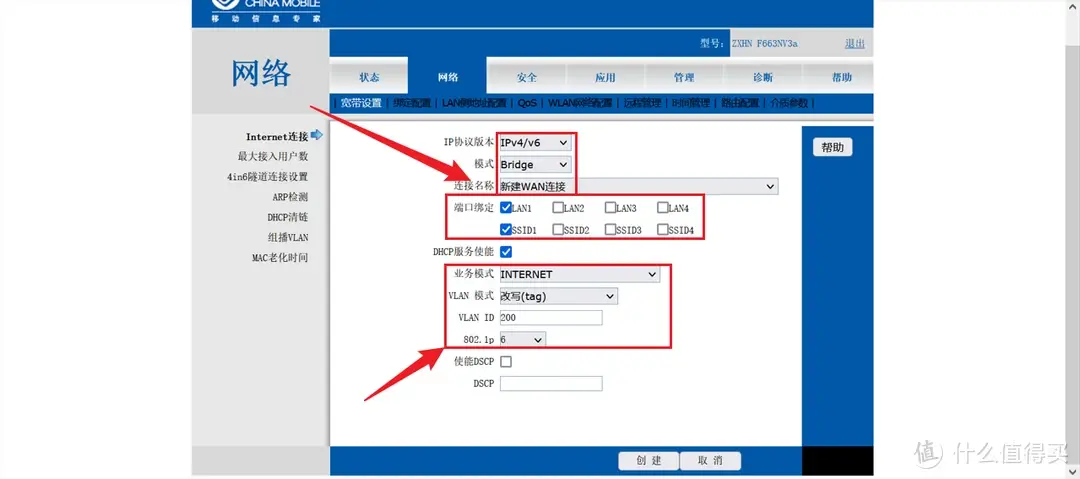Switch to the 安全 tab
Screen dimensions: 1080x479
(x=527, y=78)
